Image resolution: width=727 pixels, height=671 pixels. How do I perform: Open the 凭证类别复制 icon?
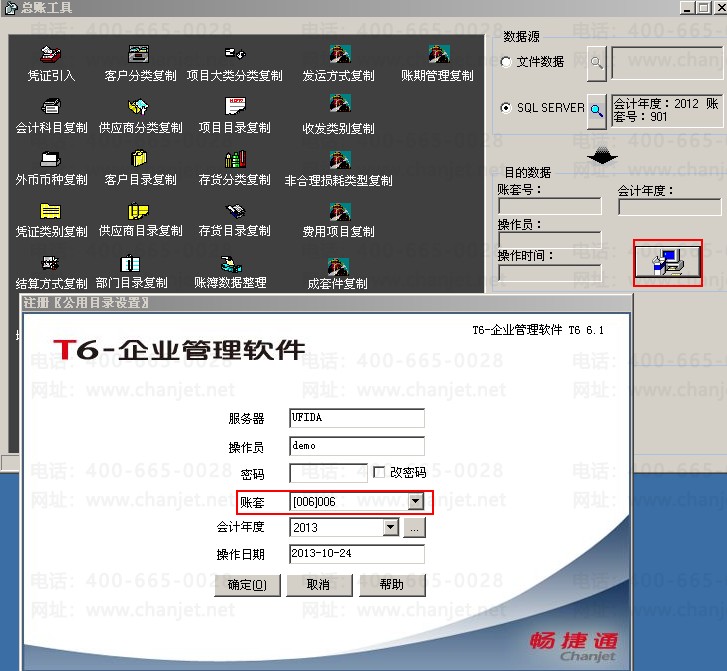pos(50,211)
